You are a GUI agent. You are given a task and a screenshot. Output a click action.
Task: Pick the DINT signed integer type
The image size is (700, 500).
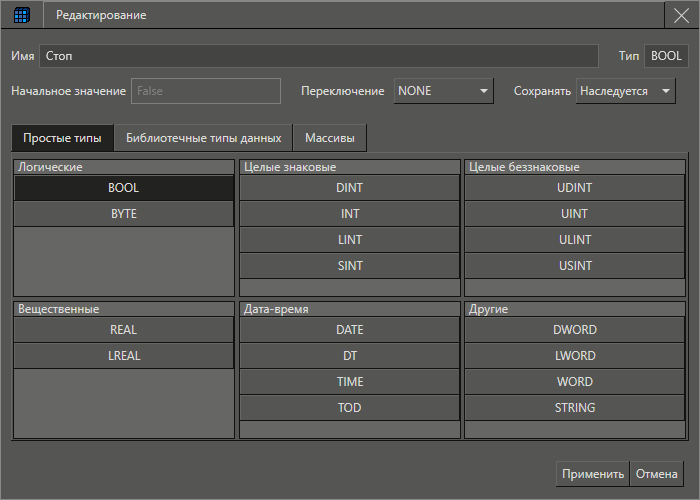click(349, 188)
